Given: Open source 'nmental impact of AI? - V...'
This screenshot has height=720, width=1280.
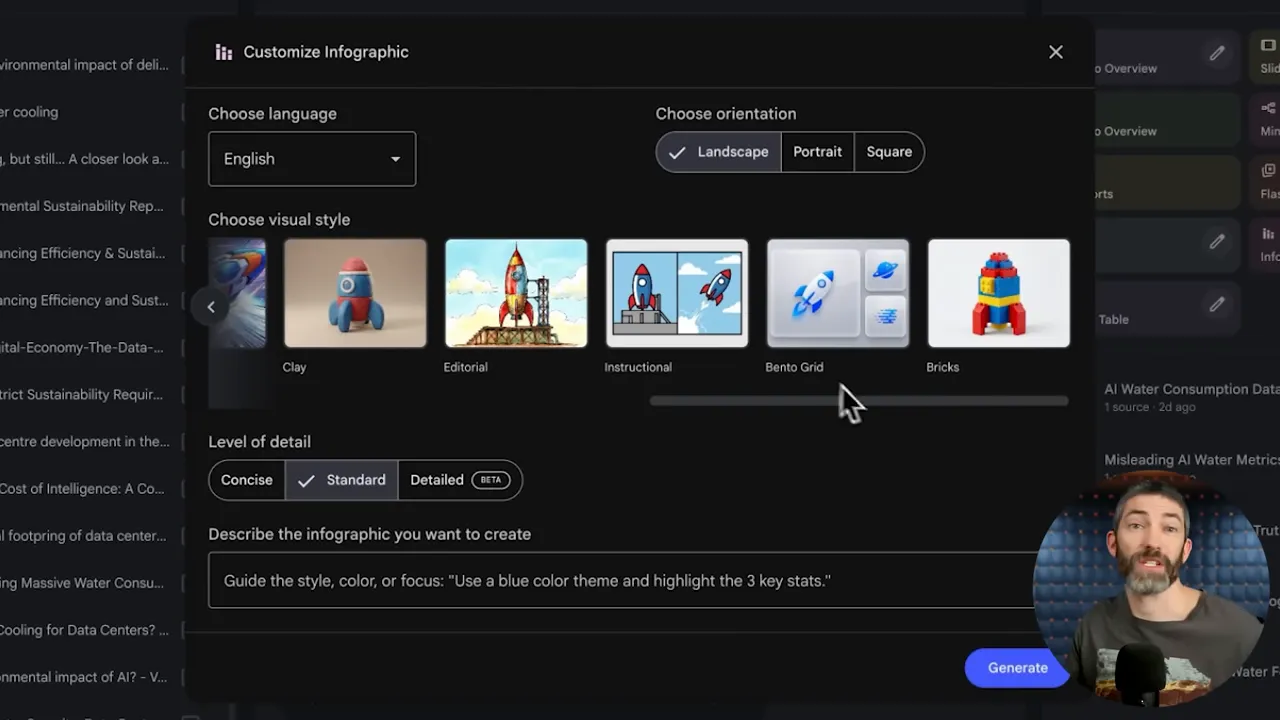Looking at the screenshot, I should click(x=84, y=677).
